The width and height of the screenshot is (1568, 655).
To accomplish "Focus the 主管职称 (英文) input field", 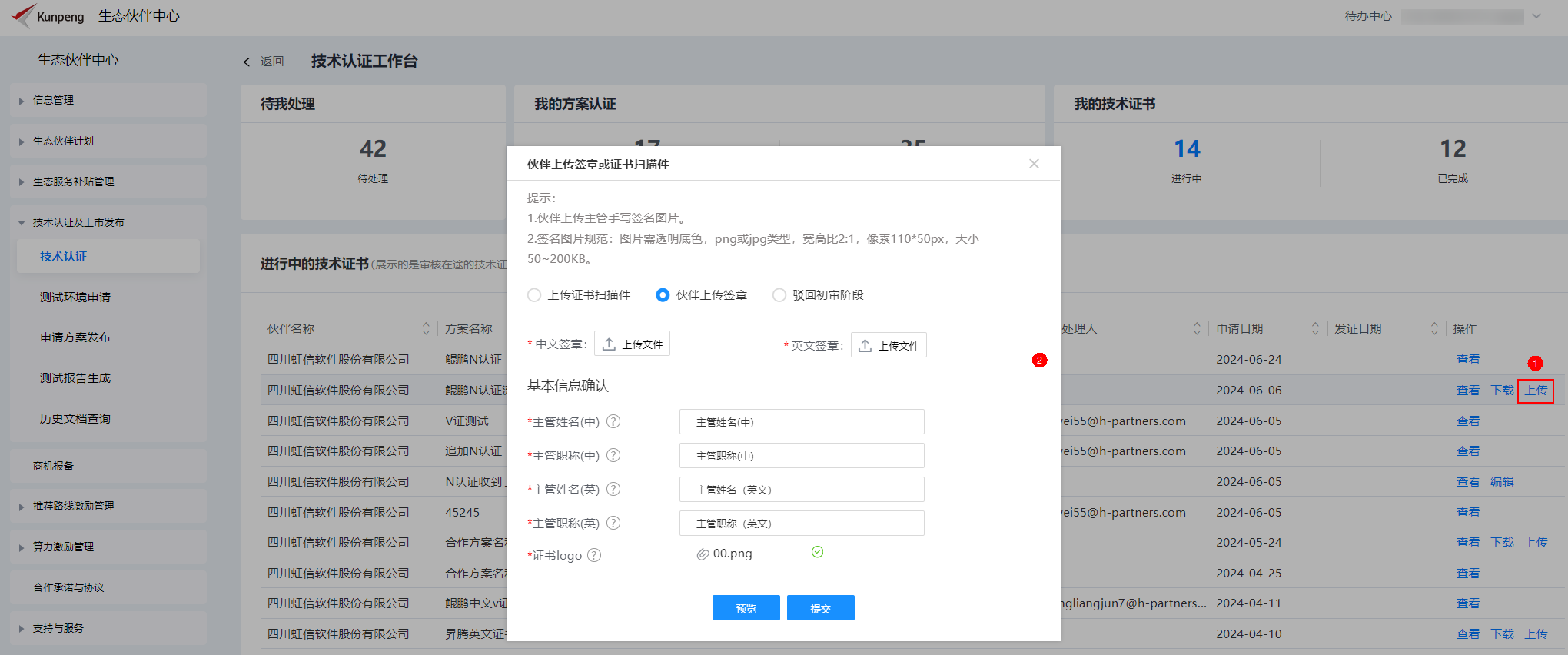I will [x=802, y=524].
